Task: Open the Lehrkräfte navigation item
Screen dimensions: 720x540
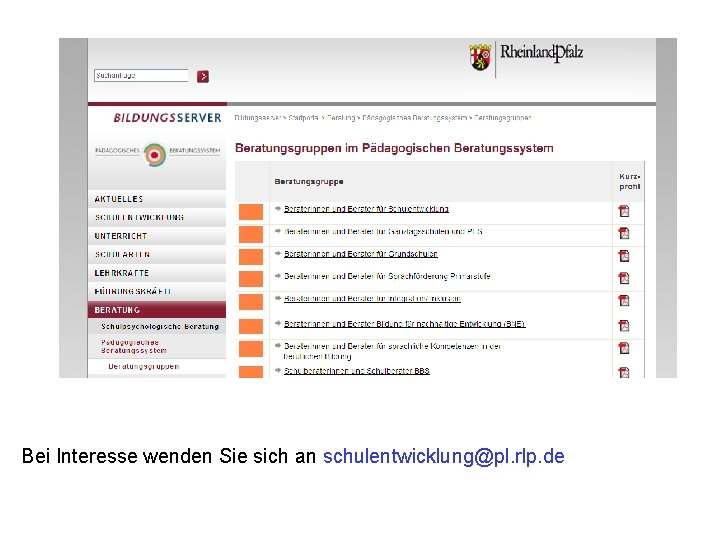Action: pyautogui.click(x=157, y=273)
